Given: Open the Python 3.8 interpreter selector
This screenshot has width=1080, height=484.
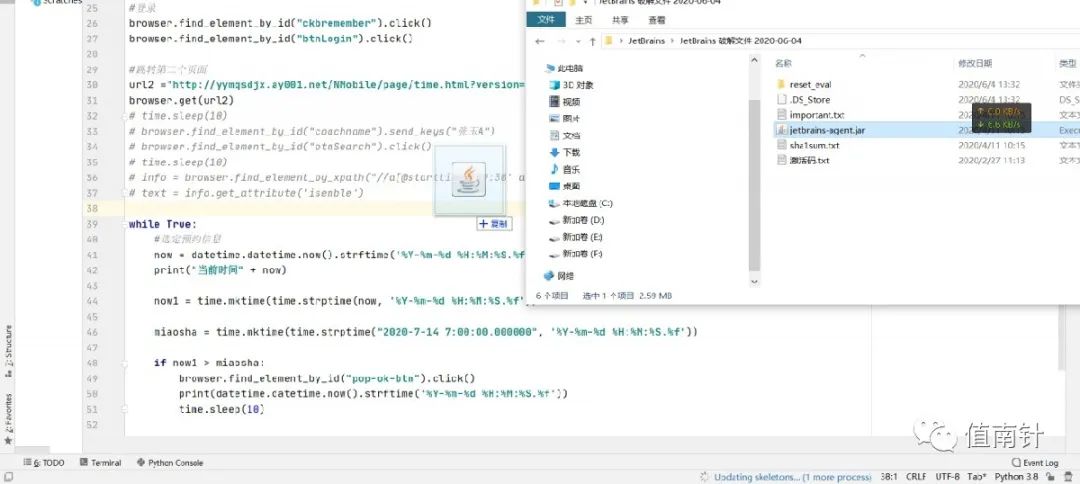Looking at the screenshot, I should coord(1016,476).
